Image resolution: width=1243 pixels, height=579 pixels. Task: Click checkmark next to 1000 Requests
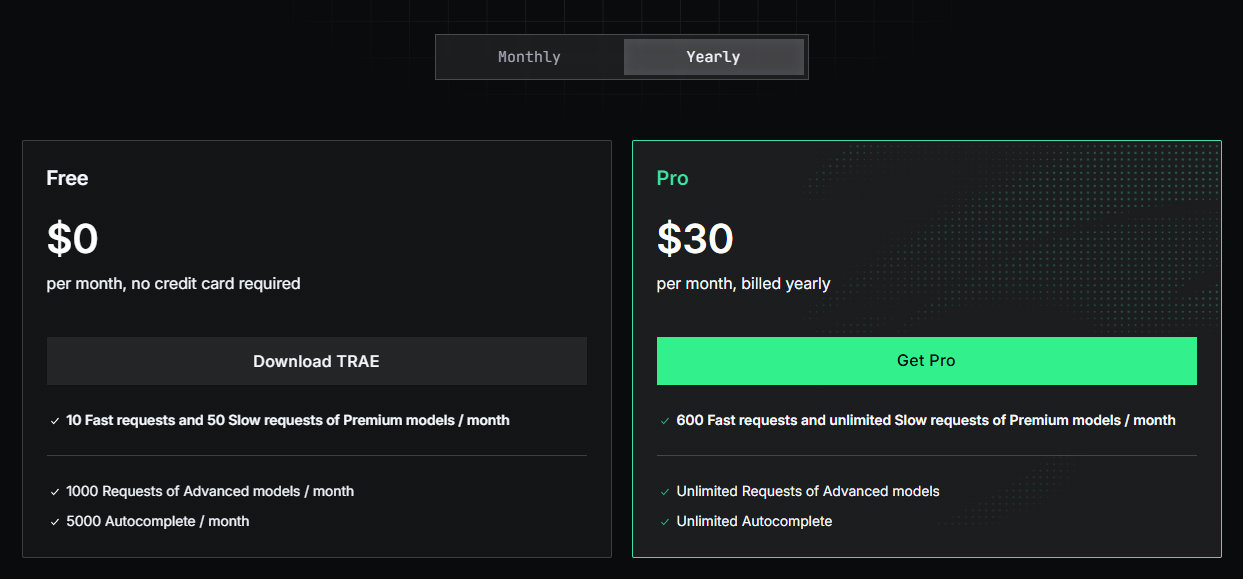pos(55,492)
